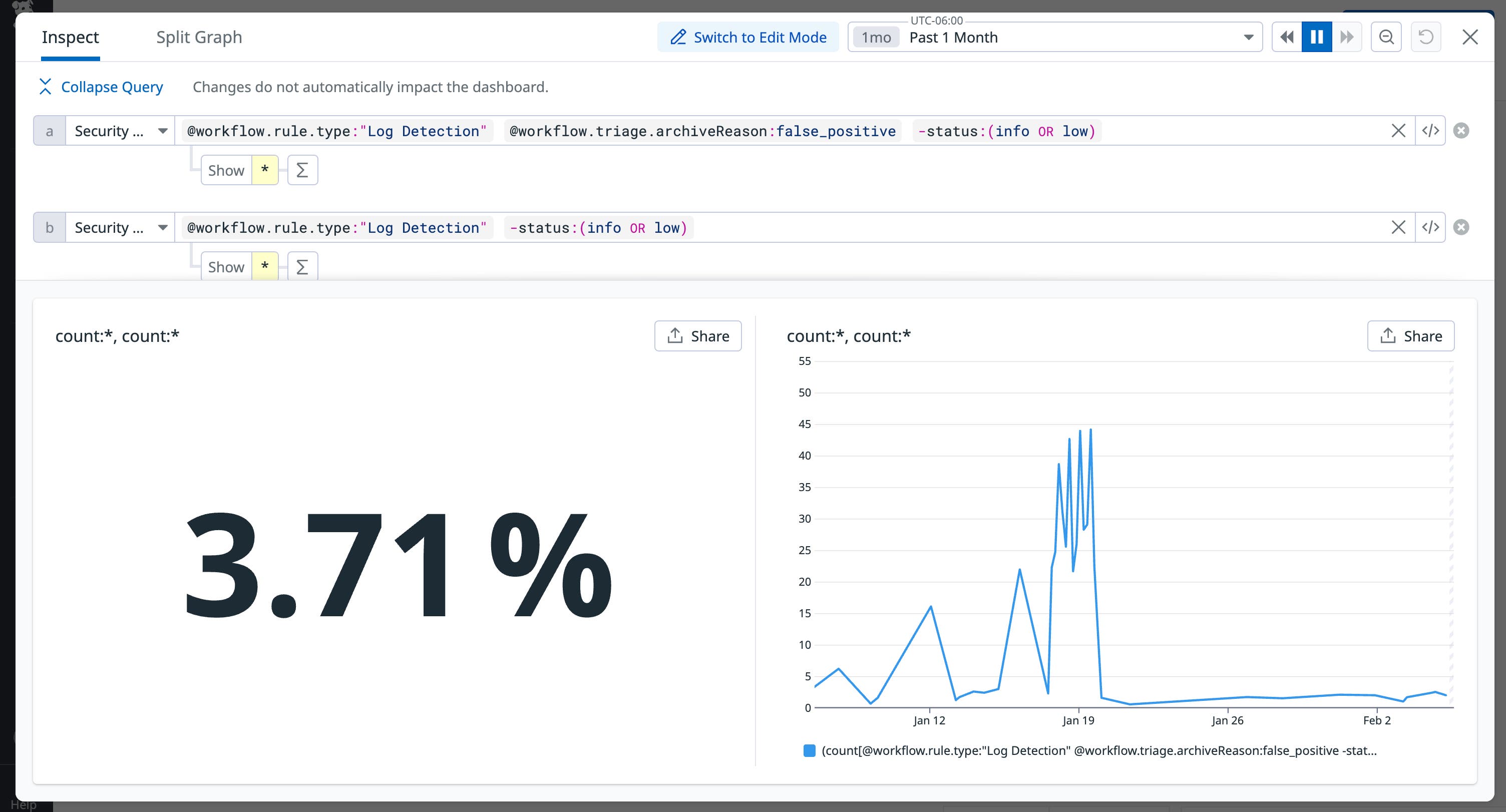
Task: Open the data source selector for query a
Action: pos(164,130)
